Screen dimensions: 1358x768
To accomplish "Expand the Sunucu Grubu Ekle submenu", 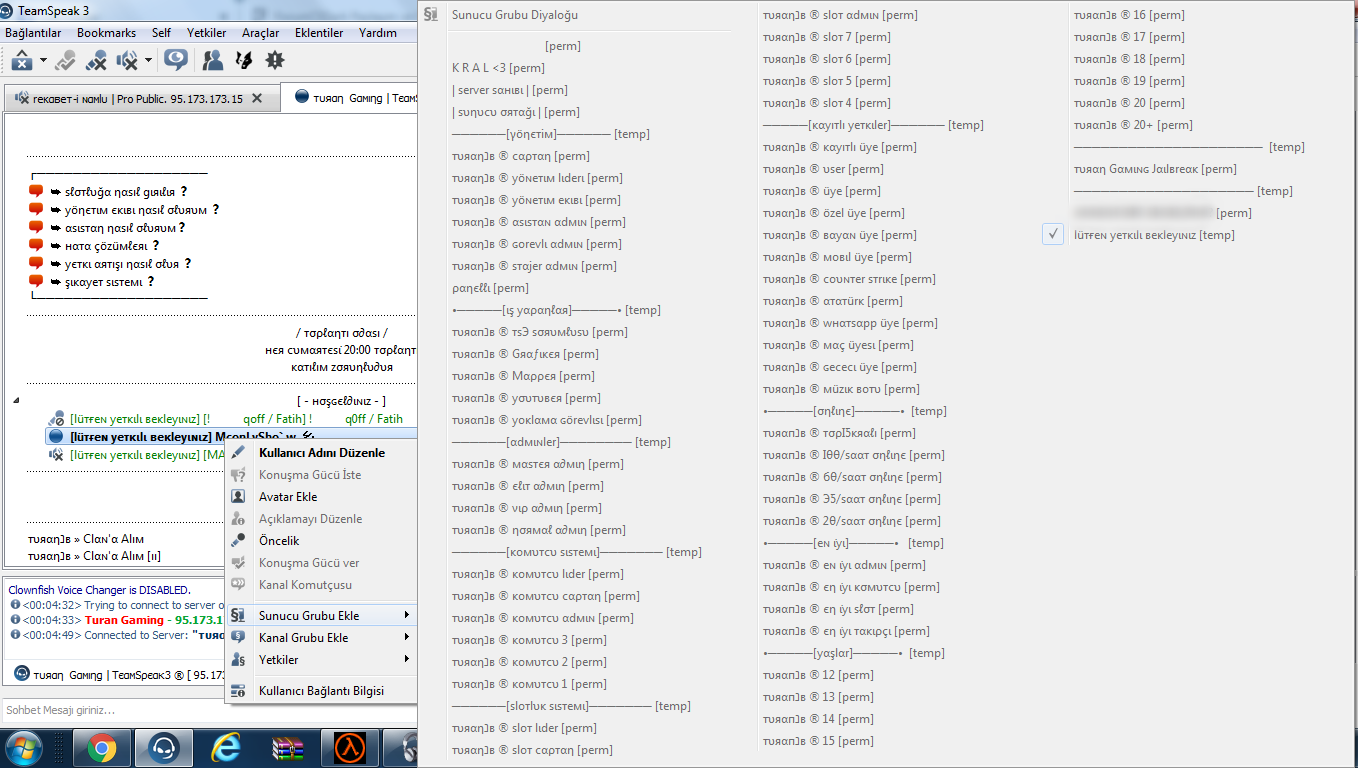I will click(321, 616).
